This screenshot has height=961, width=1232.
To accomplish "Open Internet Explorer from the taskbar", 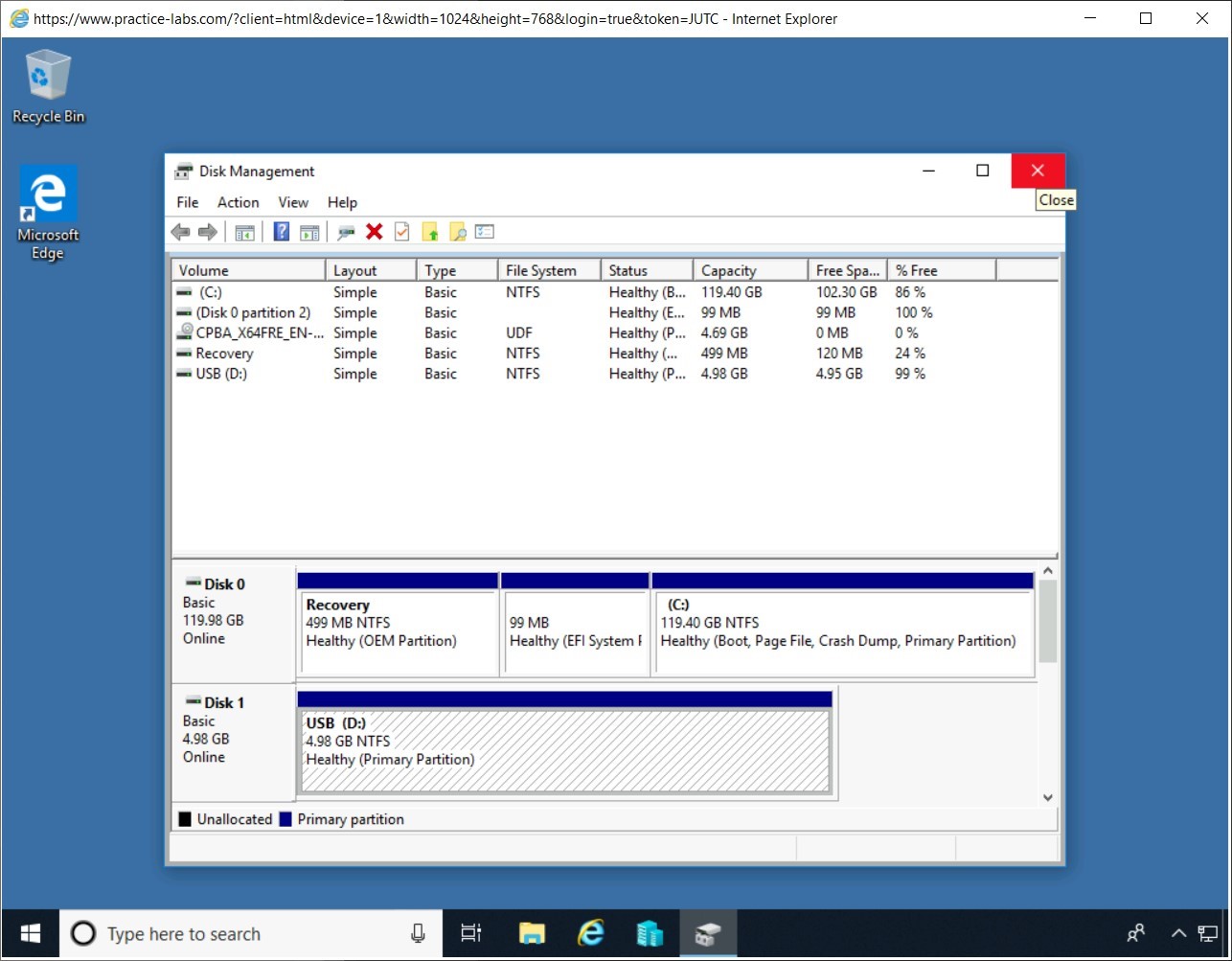I will tap(591, 934).
